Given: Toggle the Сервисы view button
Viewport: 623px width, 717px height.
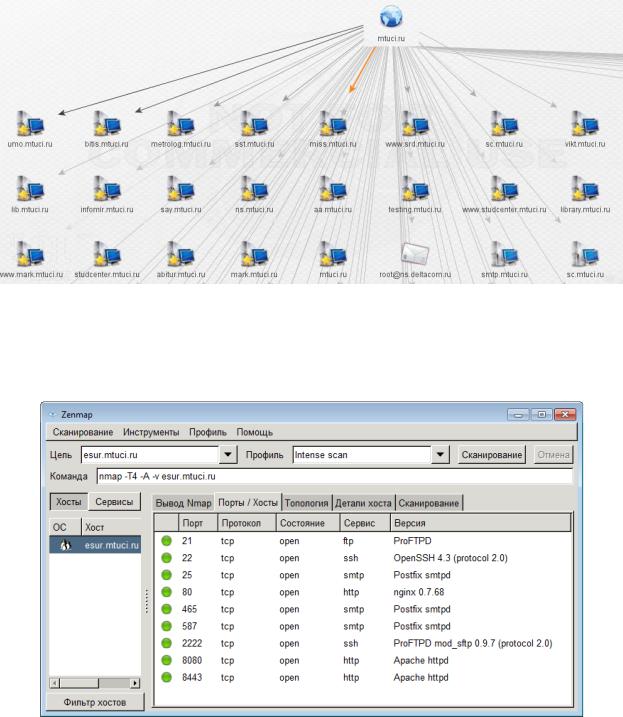Looking at the screenshot, I should [x=114, y=502].
